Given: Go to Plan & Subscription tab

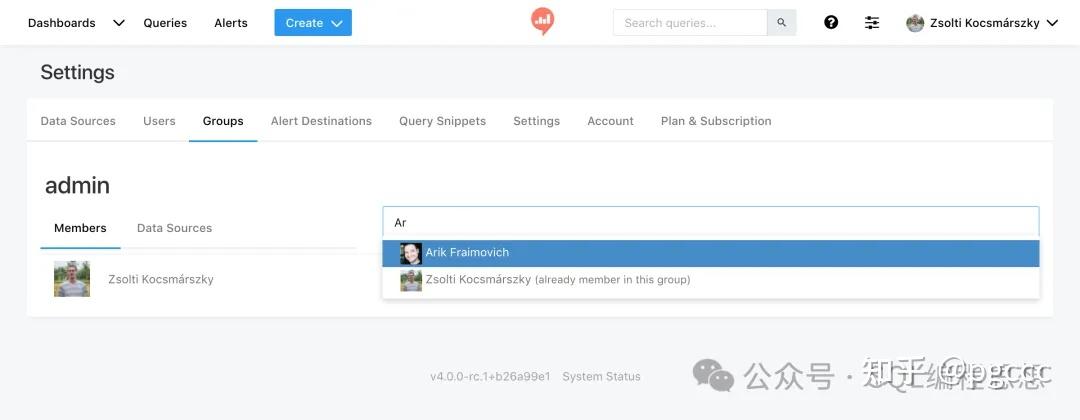Looking at the screenshot, I should [x=716, y=121].
